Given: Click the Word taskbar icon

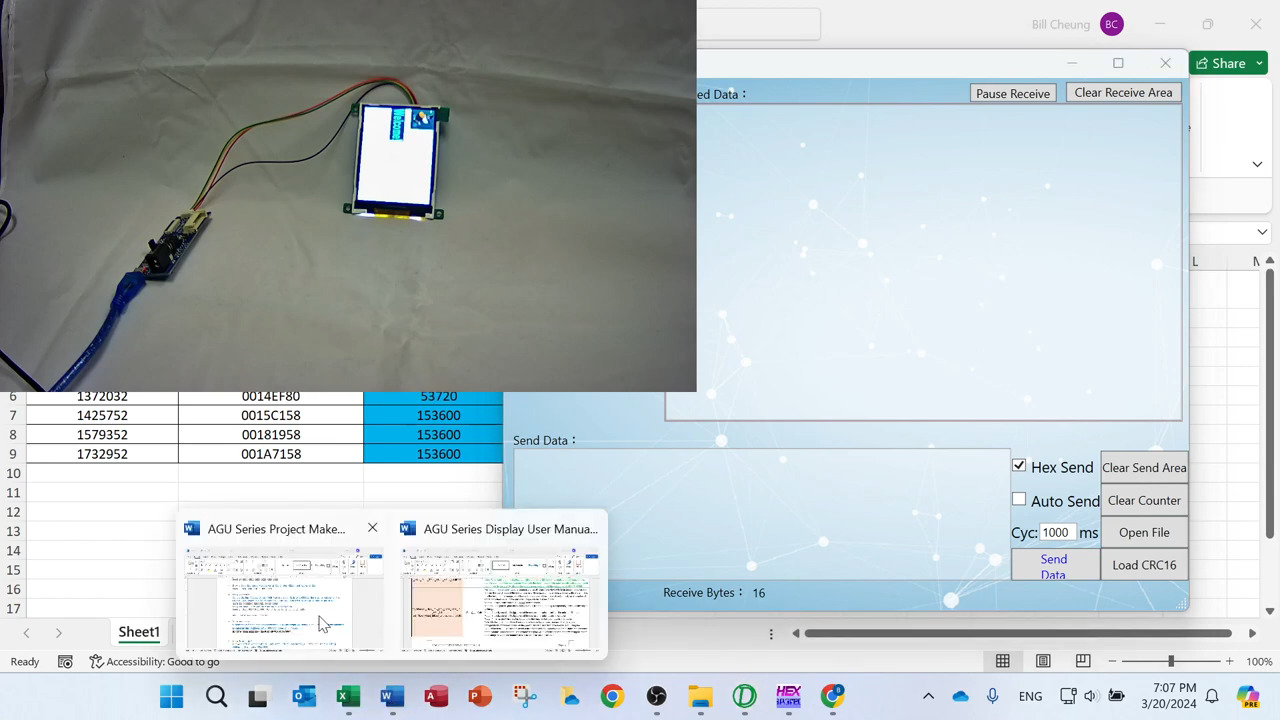Looking at the screenshot, I should click(392, 696).
